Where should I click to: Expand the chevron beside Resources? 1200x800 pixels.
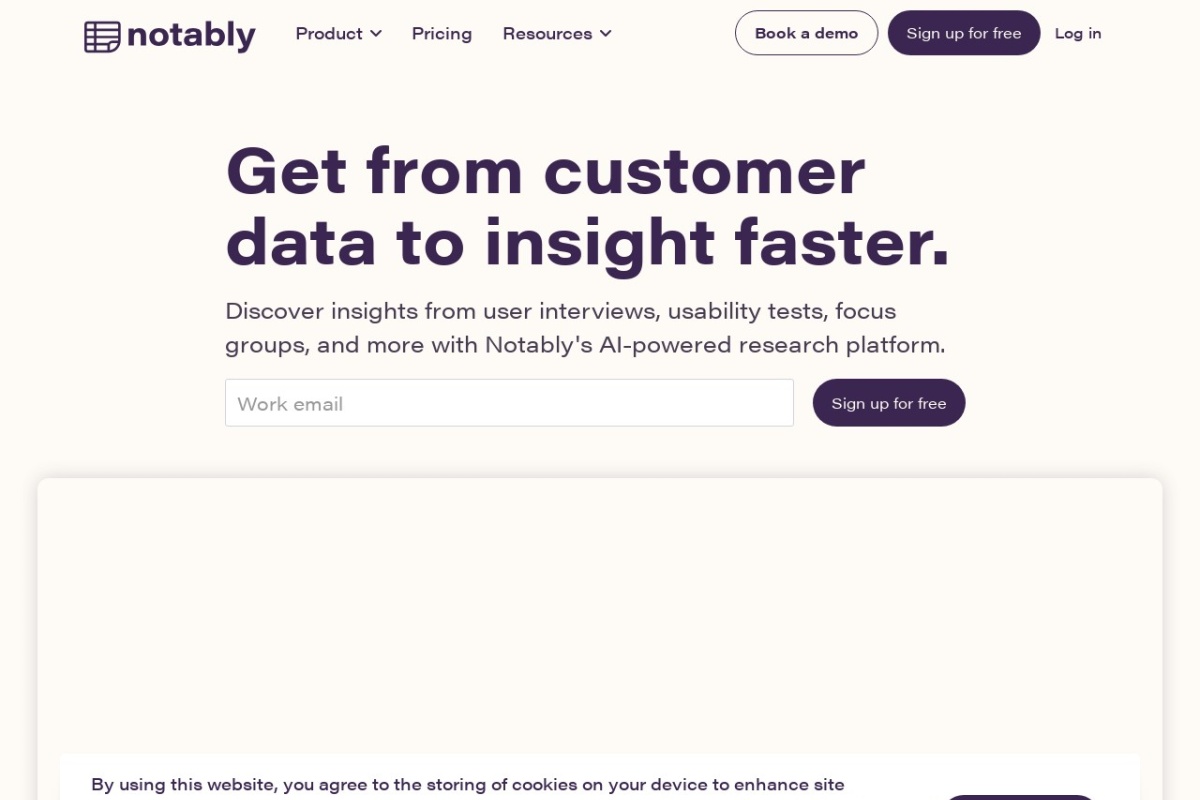click(x=606, y=34)
